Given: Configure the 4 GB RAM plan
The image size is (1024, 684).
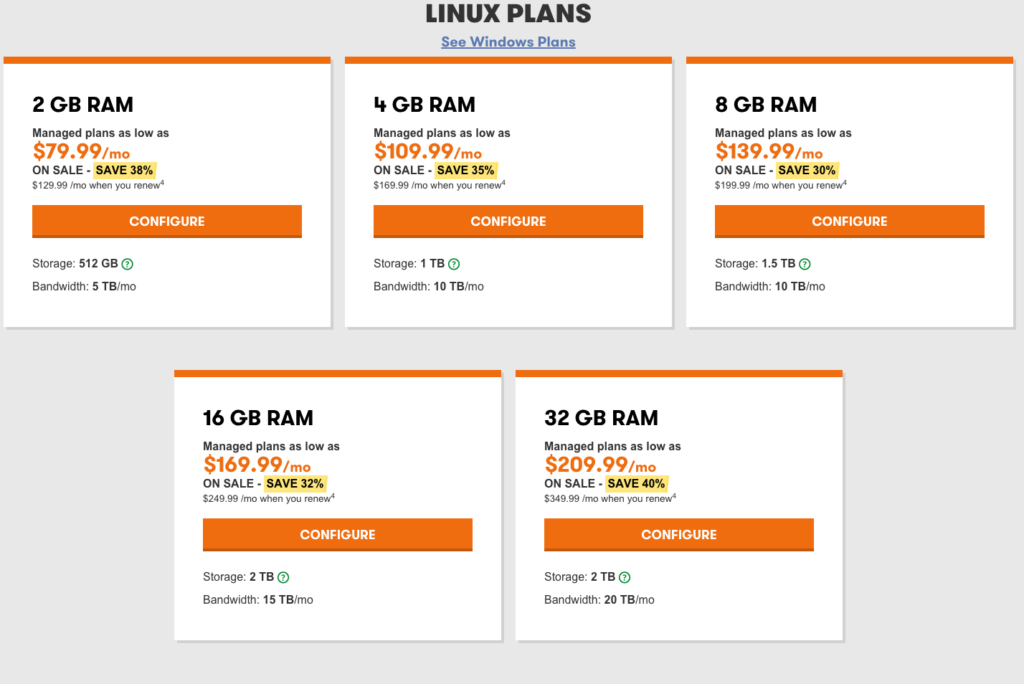Looking at the screenshot, I should point(508,221).
